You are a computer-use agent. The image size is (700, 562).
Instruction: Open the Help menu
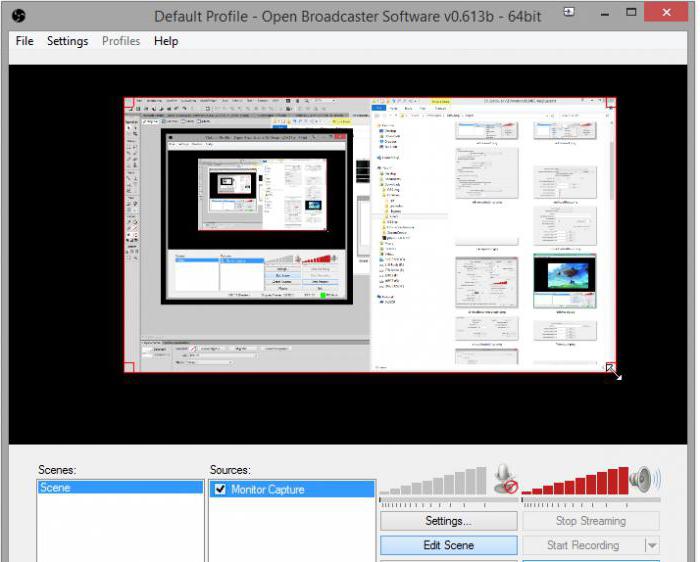pos(166,41)
